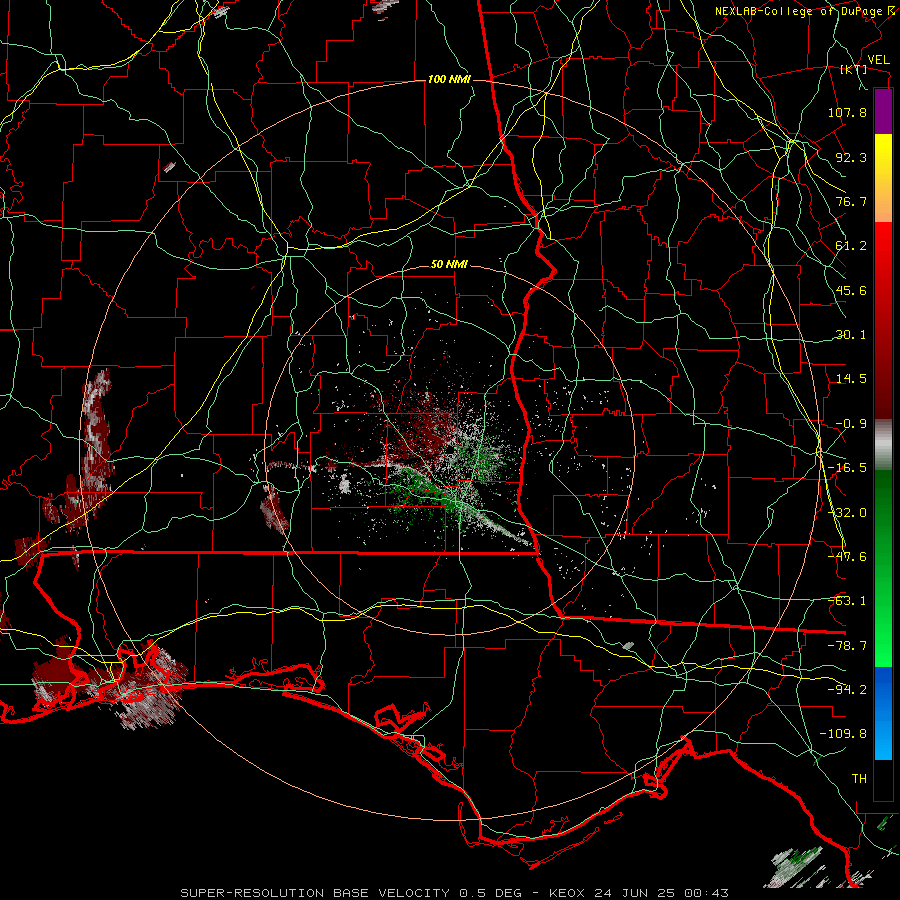900x900 pixels.
Task: Click the VEL legend title
Action: pos(878,60)
